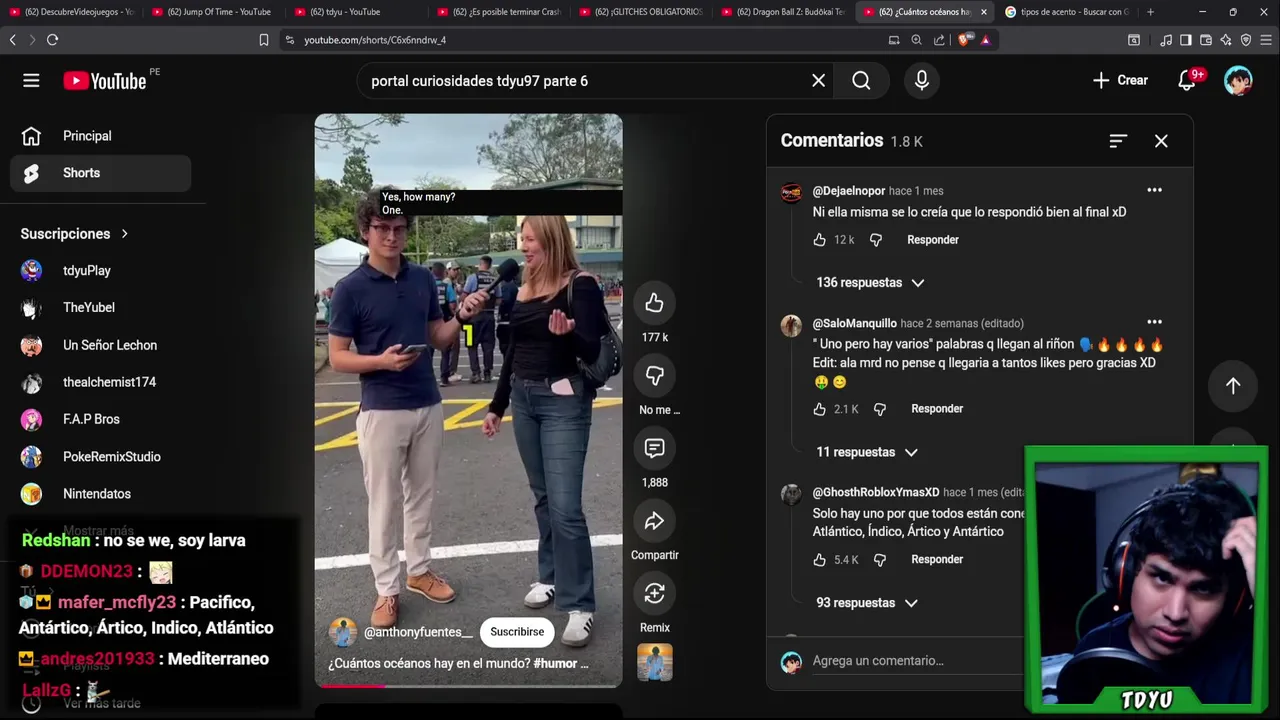Dislike the short with thumbs down
The width and height of the screenshot is (1280, 720).
tap(654, 375)
